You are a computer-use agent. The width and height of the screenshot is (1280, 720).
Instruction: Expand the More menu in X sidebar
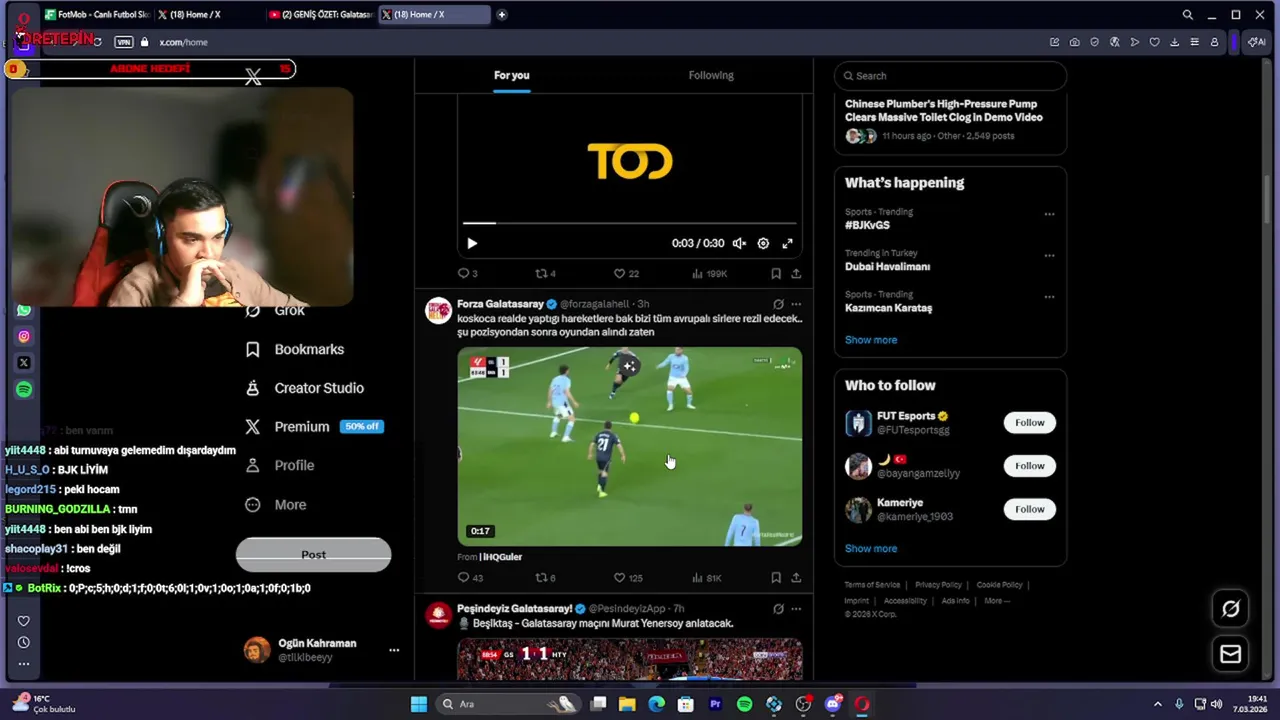coord(276,505)
